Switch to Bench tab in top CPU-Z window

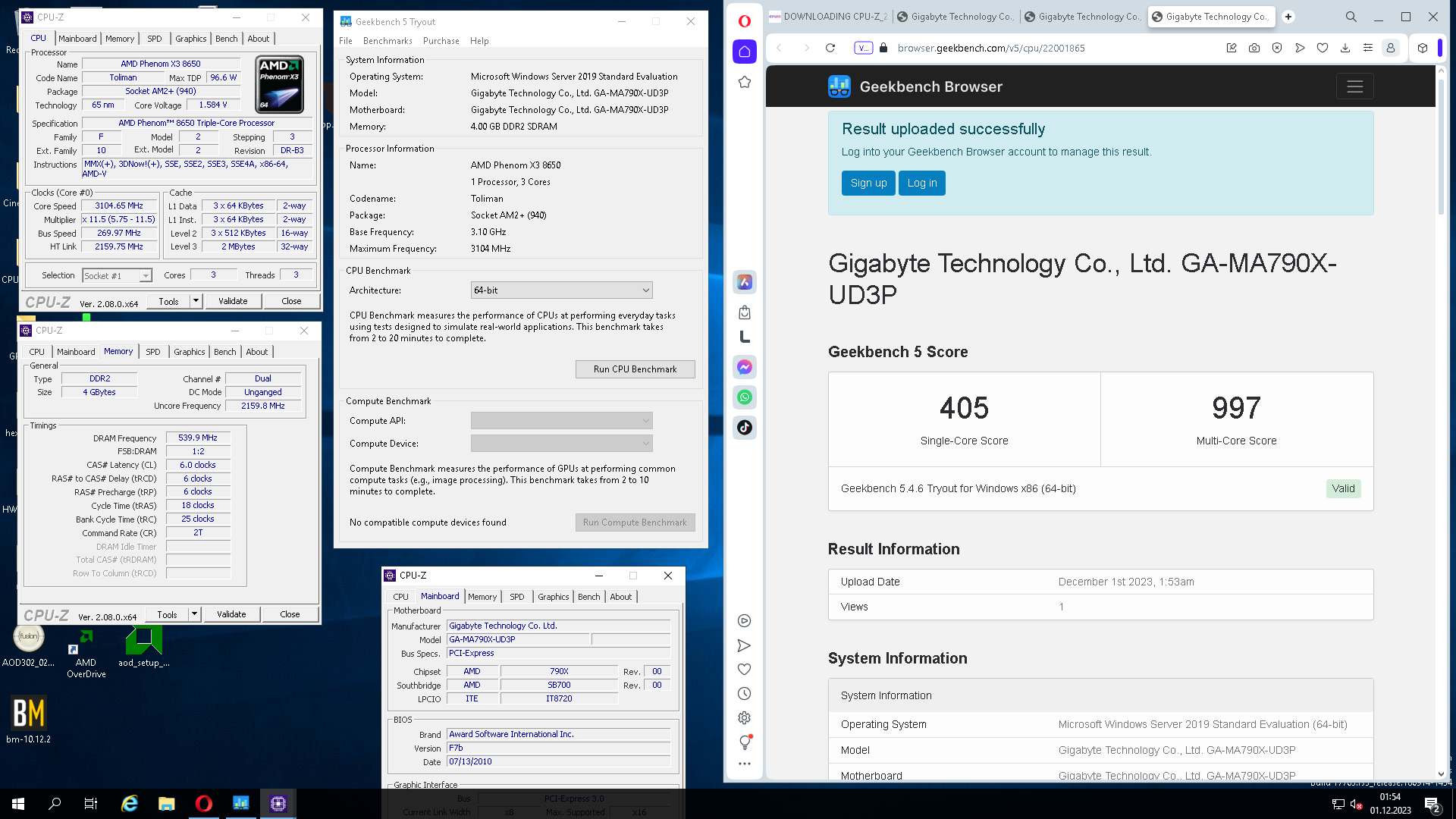point(226,39)
